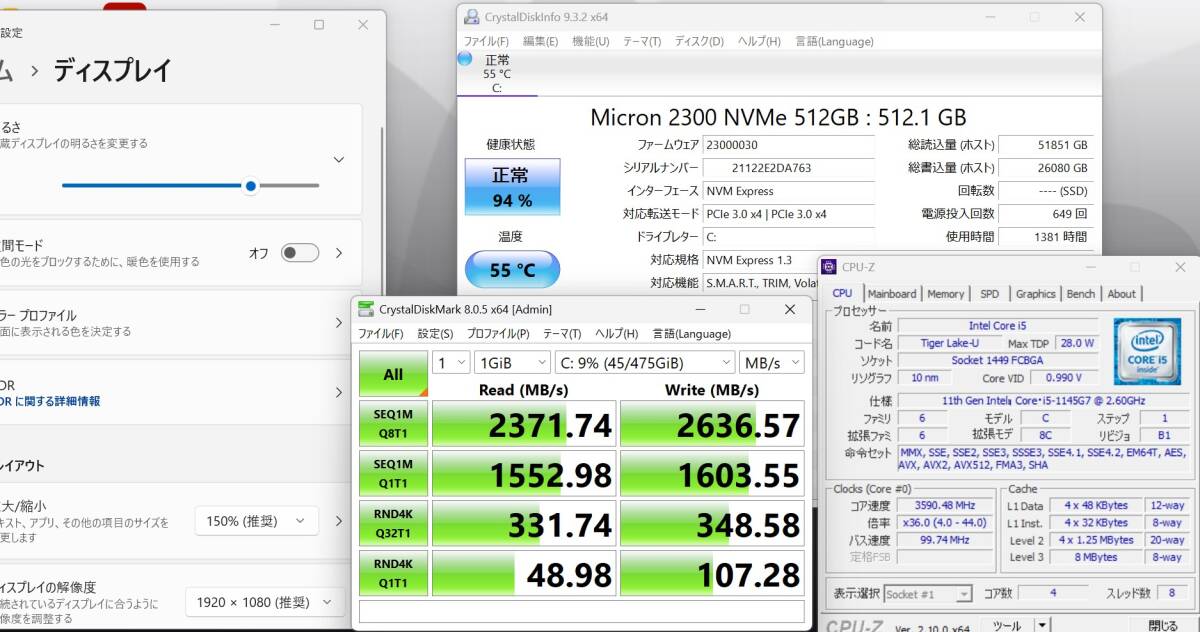Run RND4K Q32T1 benchmark
1200x632 pixels.
click(393, 523)
